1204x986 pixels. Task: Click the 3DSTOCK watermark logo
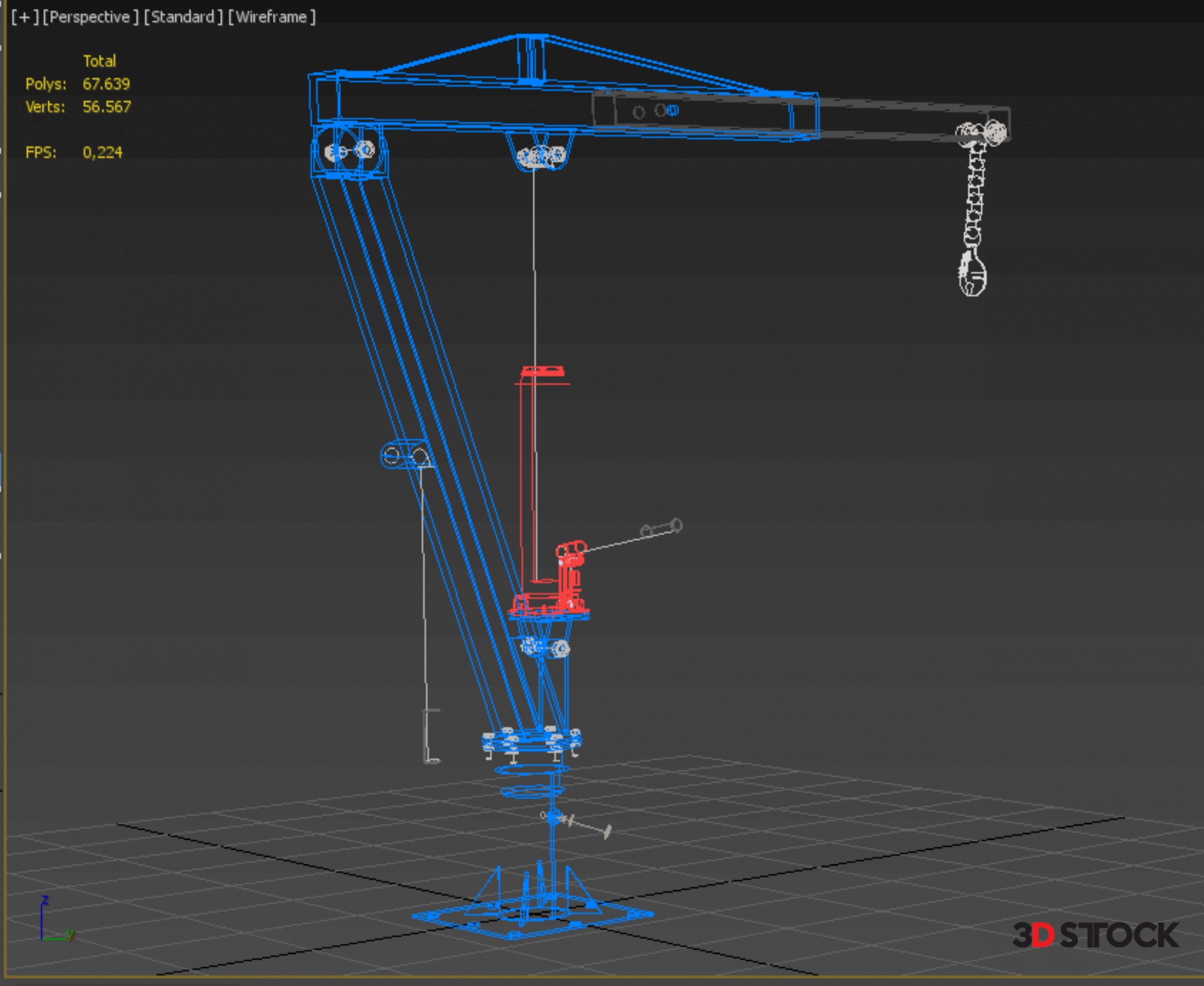[1095, 935]
